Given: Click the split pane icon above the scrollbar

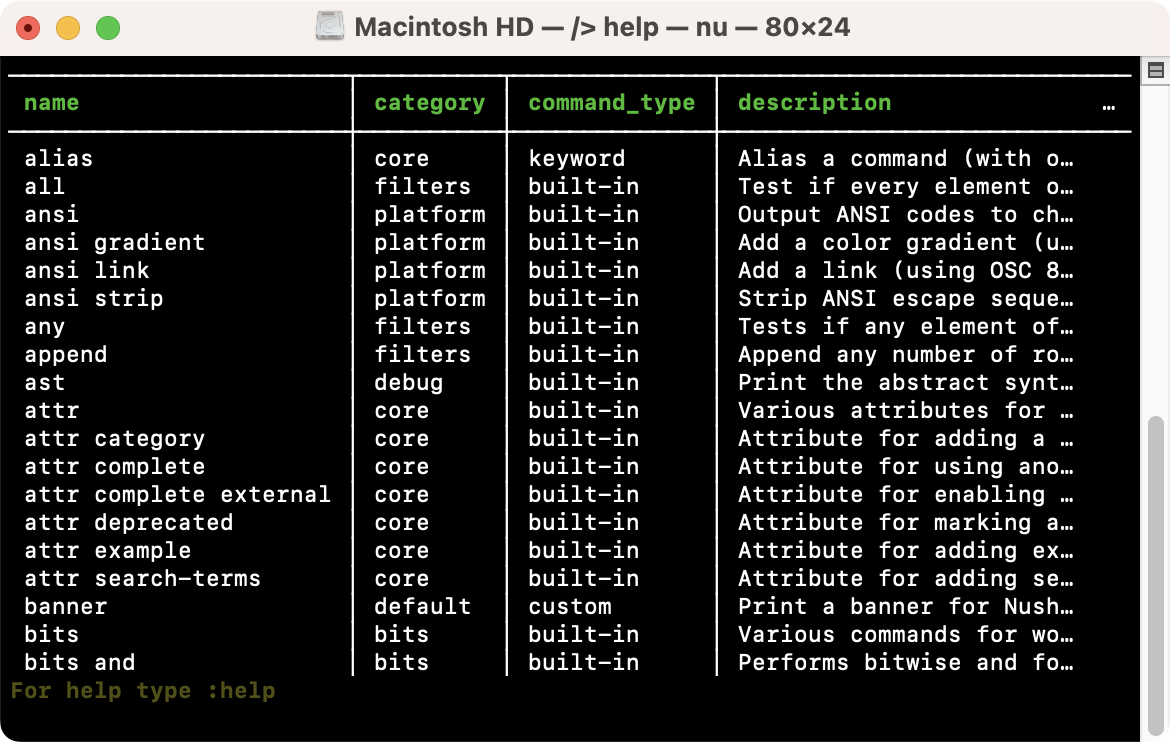Looking at the screenshot, I should (x=1155, y=70).
